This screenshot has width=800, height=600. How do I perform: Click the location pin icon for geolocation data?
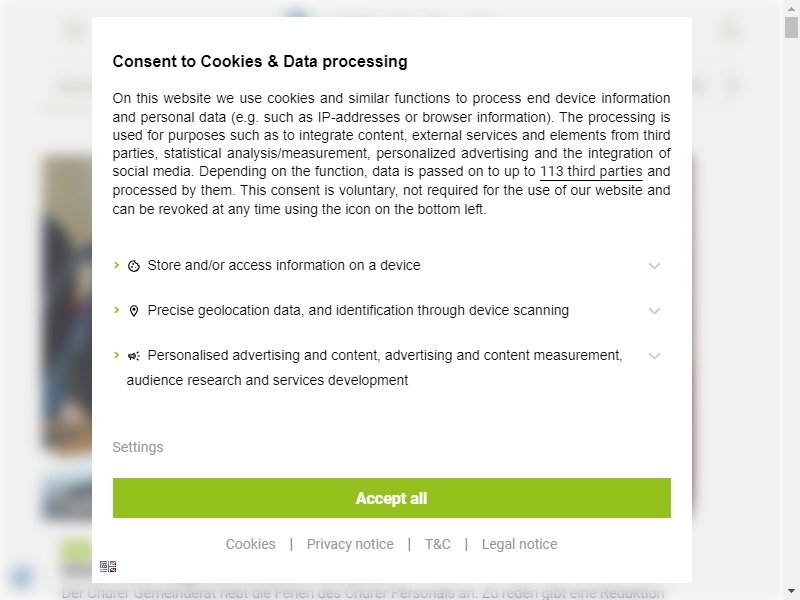point(134,311)
